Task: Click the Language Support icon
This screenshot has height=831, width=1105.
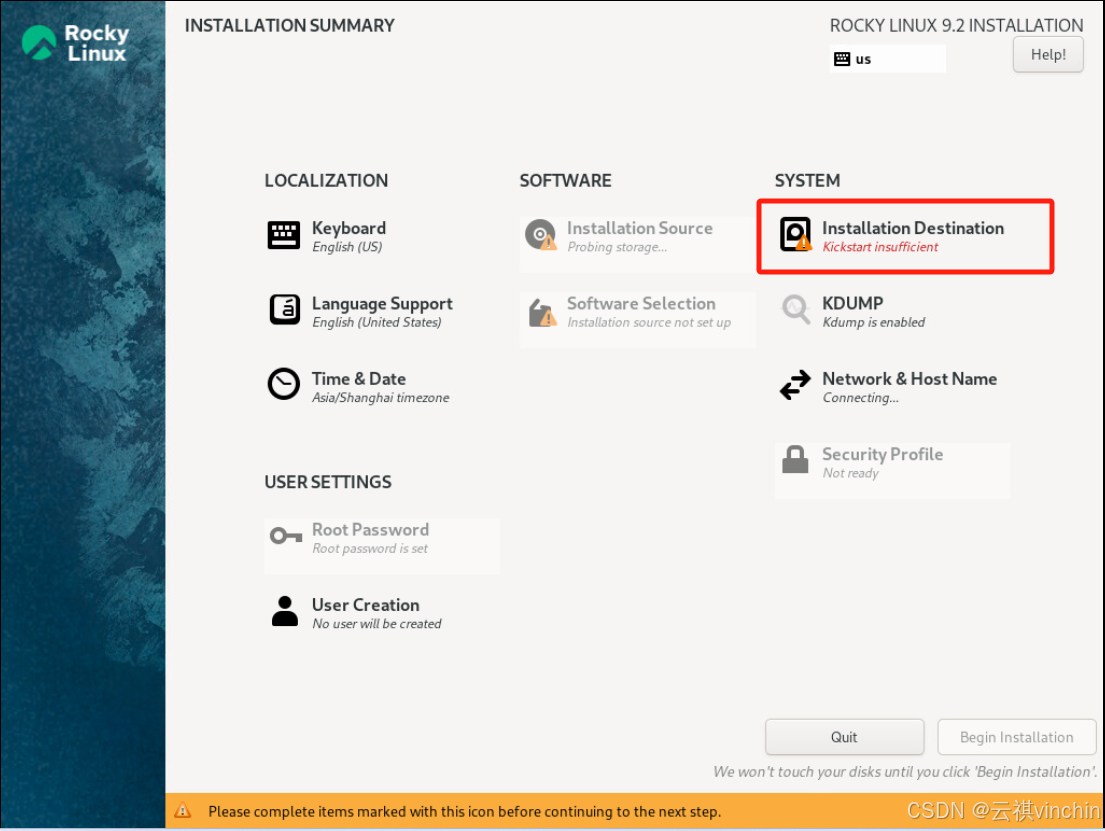Action: (x=285, y=310)
